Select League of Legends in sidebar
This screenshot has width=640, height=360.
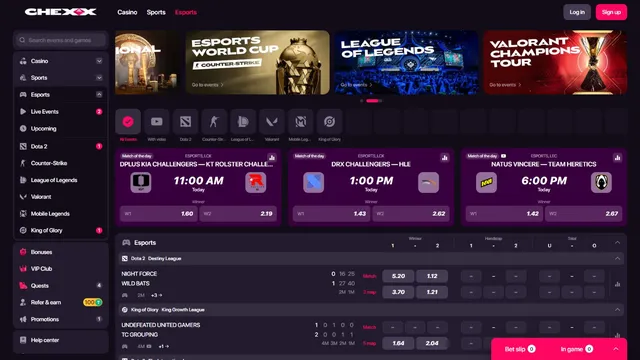click(61, 180)
